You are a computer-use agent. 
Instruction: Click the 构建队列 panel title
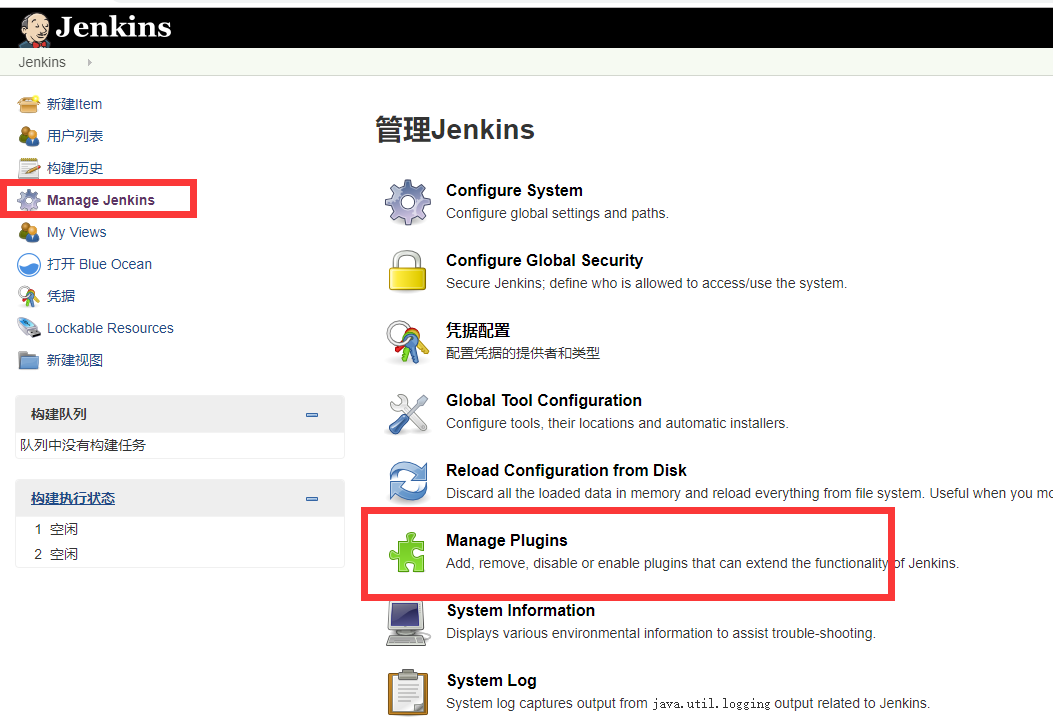[x=58, y=414]
